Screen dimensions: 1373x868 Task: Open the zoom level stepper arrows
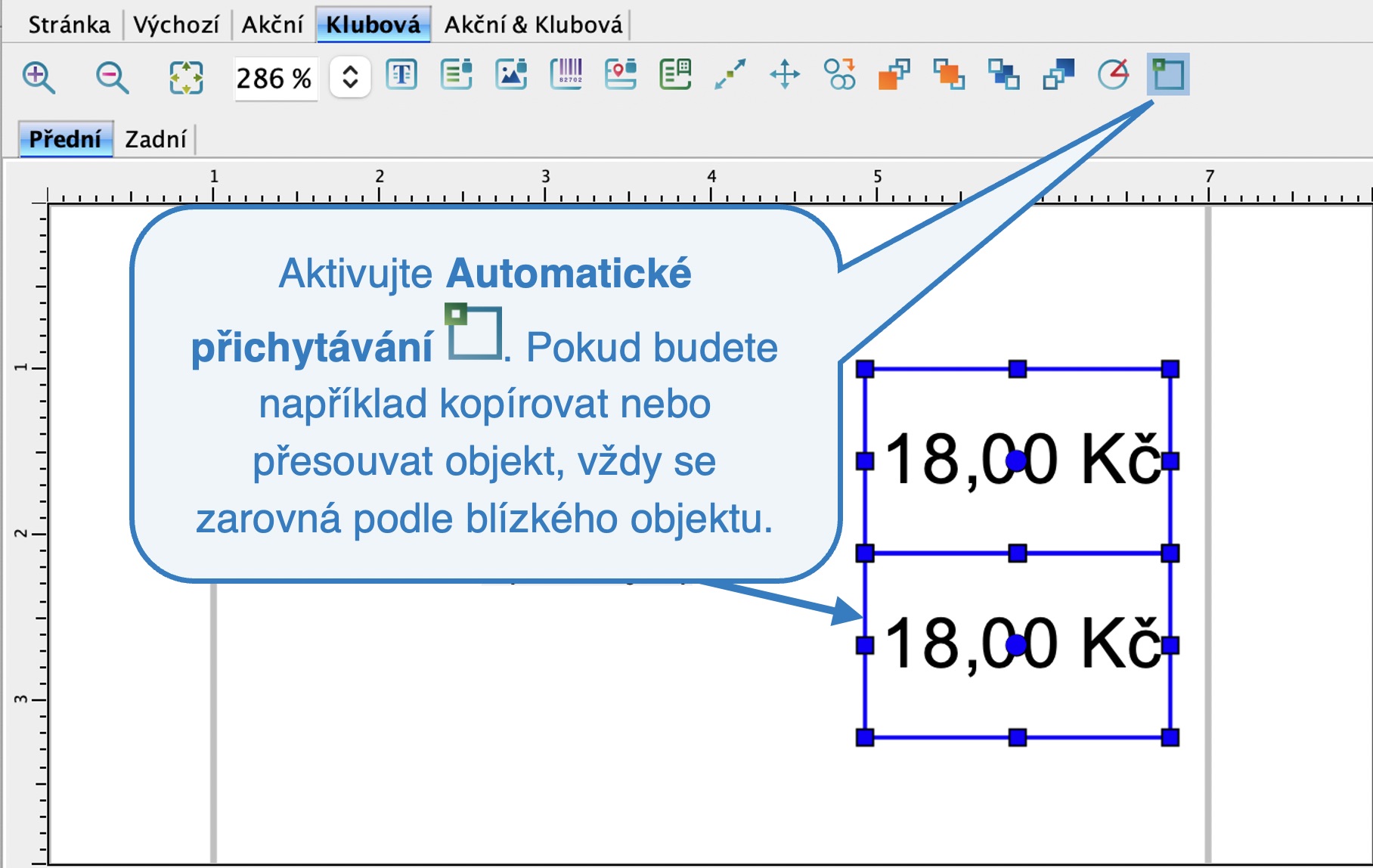tap(350, 77)
